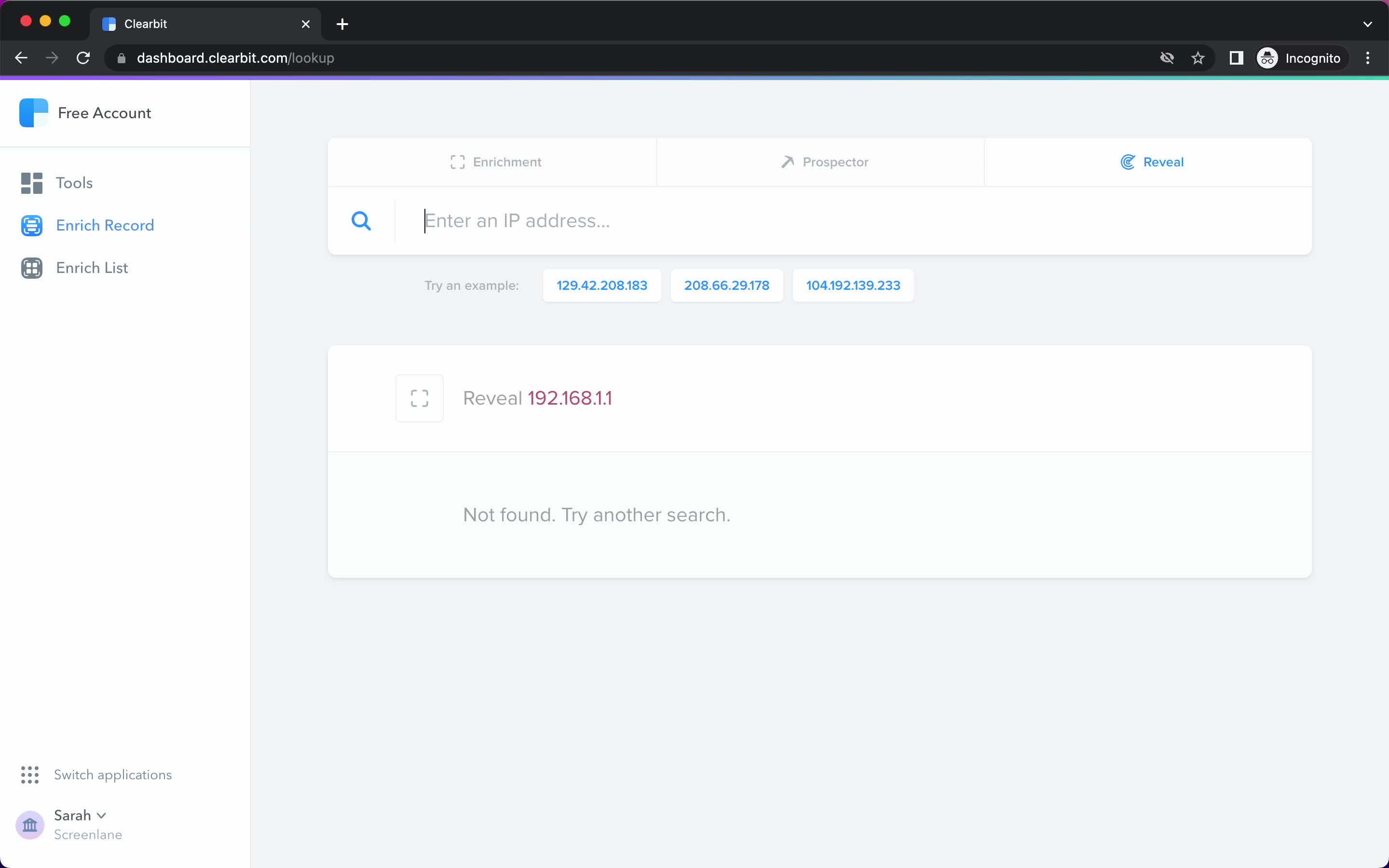Click the Free Account heading
1389x868 pixels.
click(105, 113)
